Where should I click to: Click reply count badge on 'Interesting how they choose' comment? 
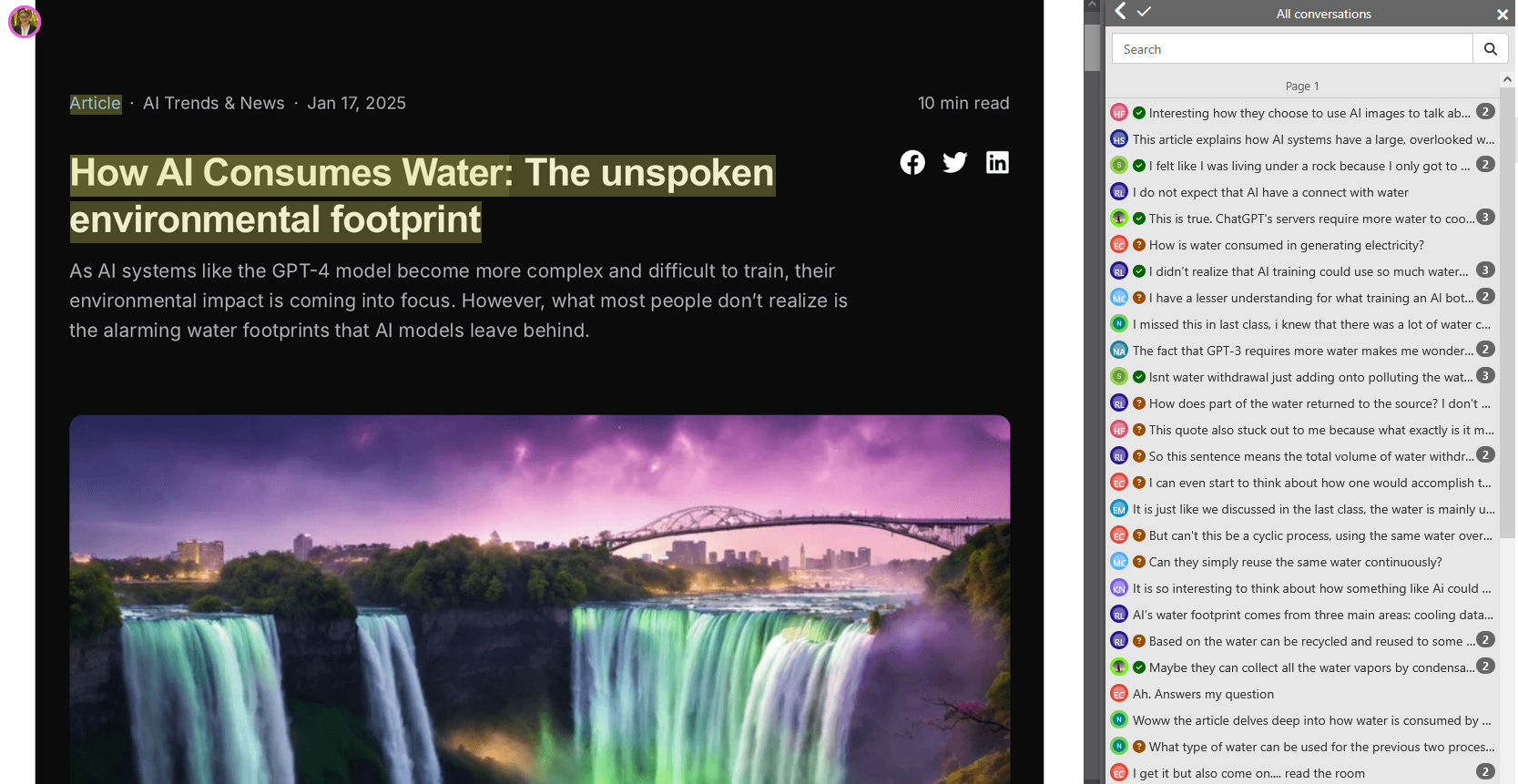1485,112
